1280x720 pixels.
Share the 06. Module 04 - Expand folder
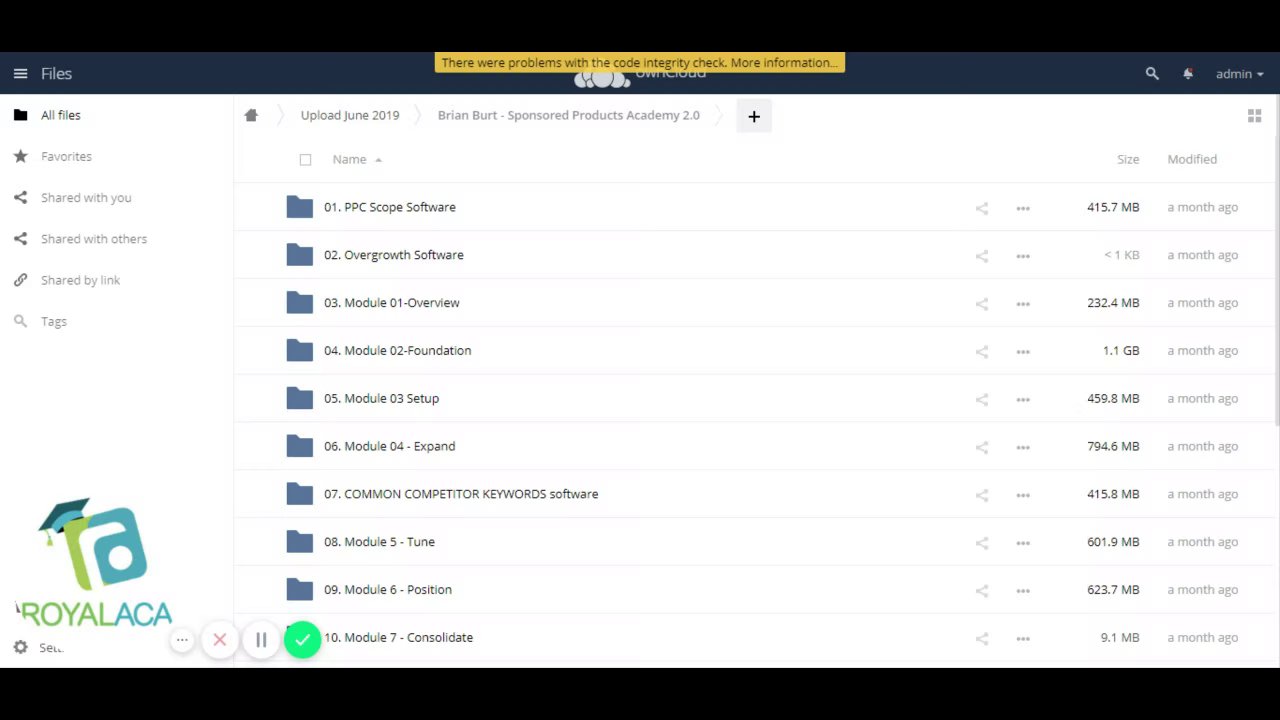click(x=982, y=447)
